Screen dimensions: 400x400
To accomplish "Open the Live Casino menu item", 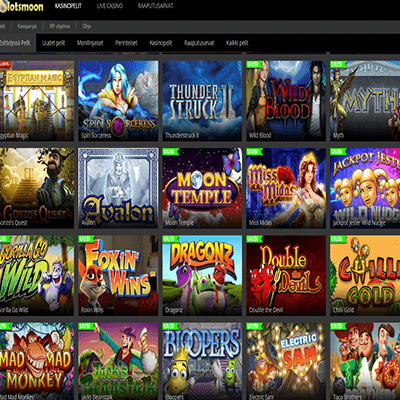I will click(x=110, y=6).
